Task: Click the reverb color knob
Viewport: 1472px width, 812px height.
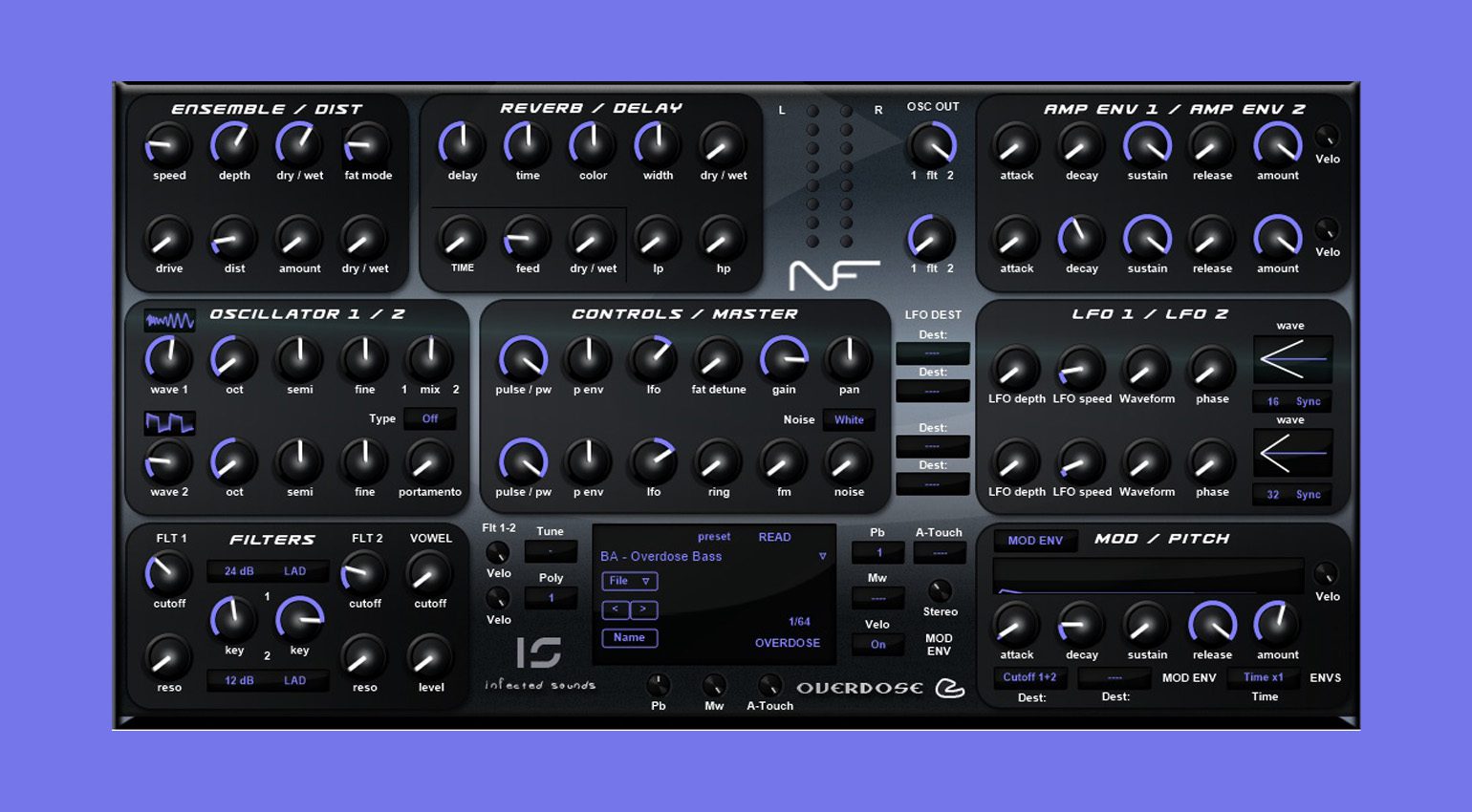Action: point(593,146)
